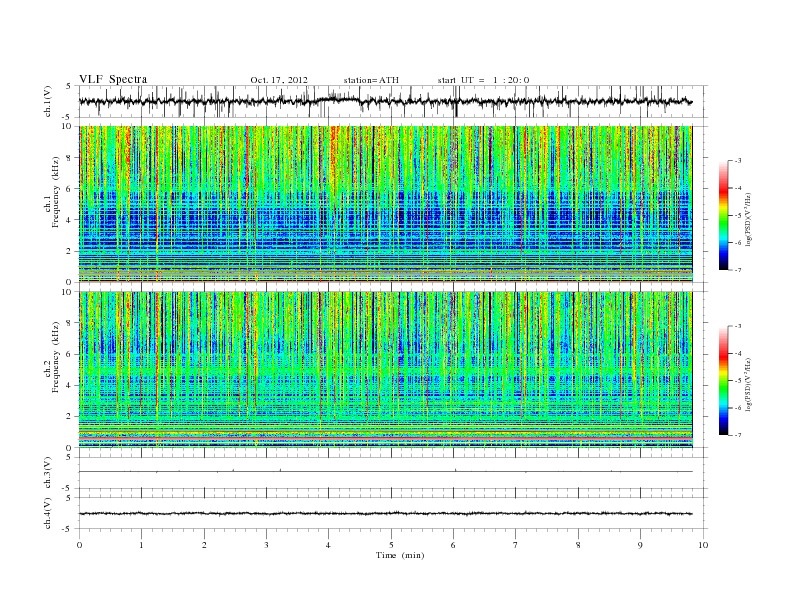Click inside the ch.2 spectrogram panel
The image size is (792, 612).
[x=385, y=369]
